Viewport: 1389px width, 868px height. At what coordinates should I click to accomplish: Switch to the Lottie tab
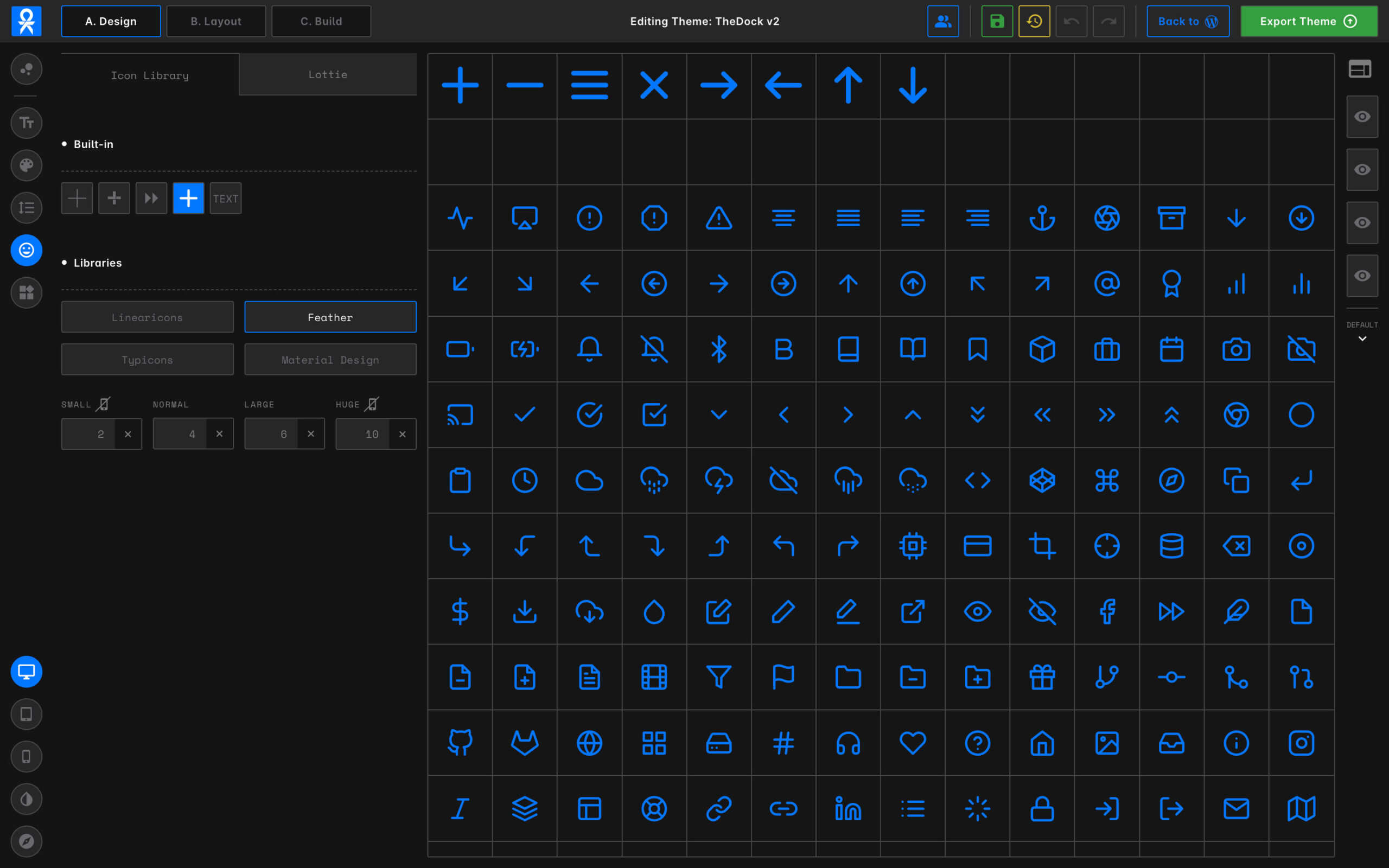point(327,75)
